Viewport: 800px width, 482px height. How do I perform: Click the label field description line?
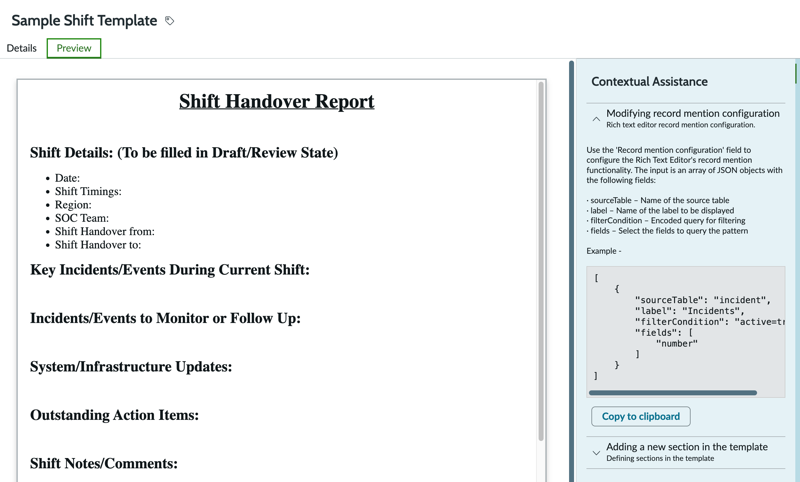point(661,210)
